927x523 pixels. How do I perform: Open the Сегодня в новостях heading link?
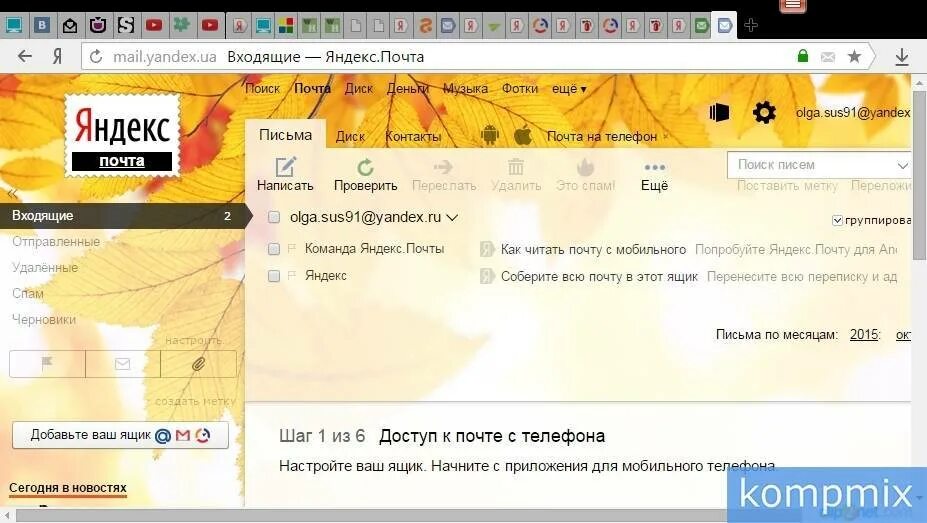click(x=67, y=488)
